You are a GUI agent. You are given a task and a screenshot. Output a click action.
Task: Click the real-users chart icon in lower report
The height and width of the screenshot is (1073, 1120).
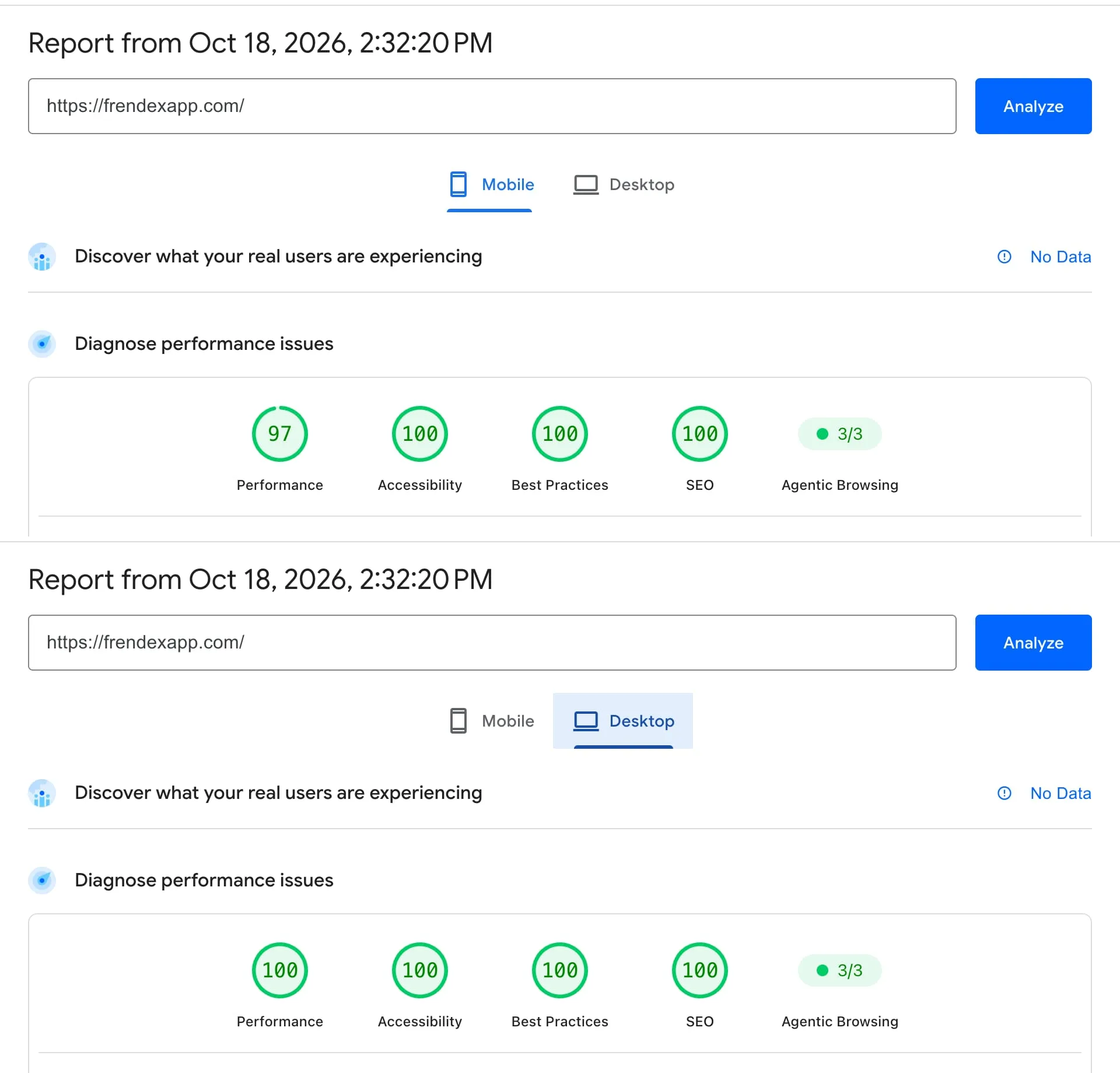42,793
